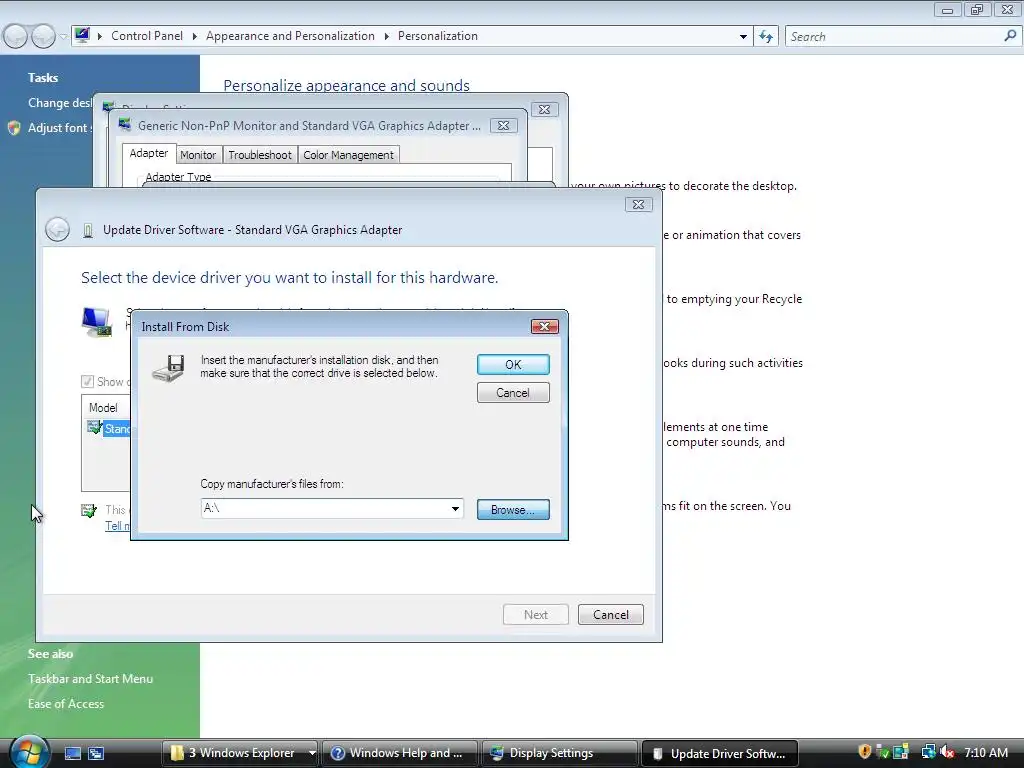
Task: Click Cancel in Update Driver Software wizard
Action: (610, 615)
